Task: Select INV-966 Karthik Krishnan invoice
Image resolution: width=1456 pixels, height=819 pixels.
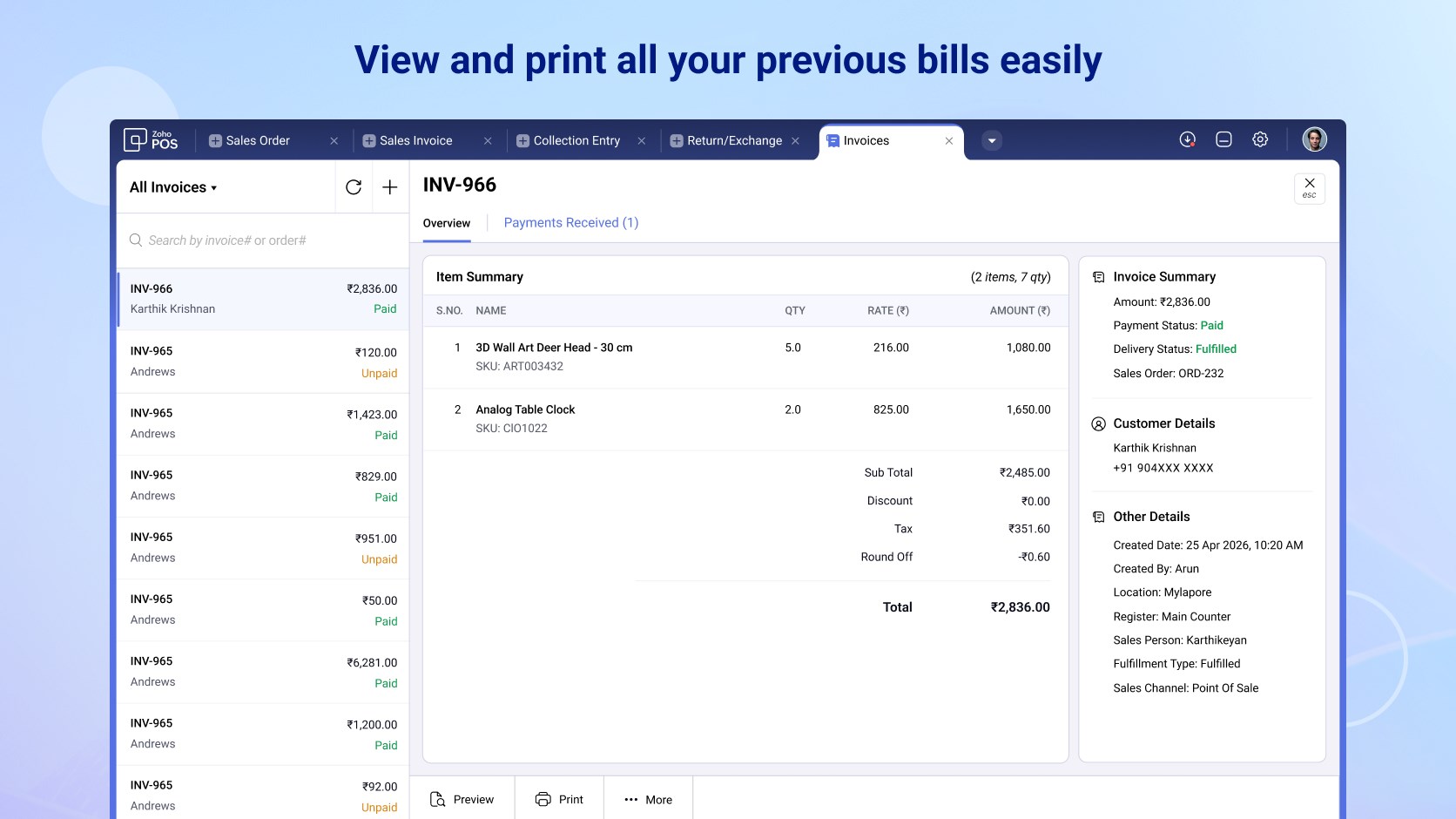Action: pyautogui.click(x=263, y=299)
